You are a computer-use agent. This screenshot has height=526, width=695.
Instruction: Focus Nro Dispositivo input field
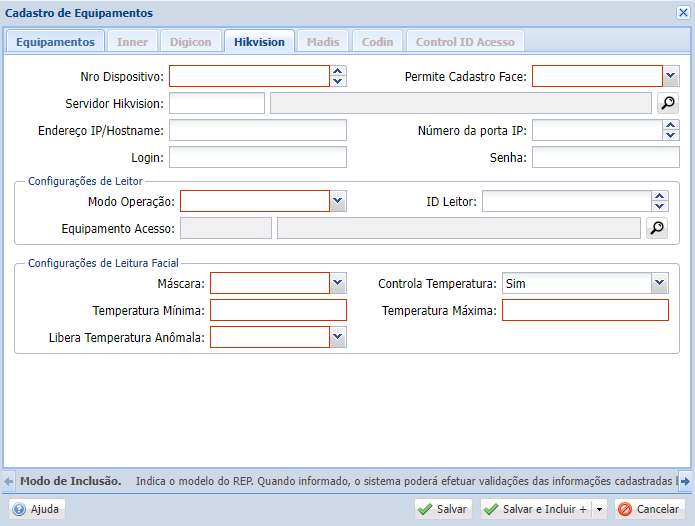pos(250,76)
